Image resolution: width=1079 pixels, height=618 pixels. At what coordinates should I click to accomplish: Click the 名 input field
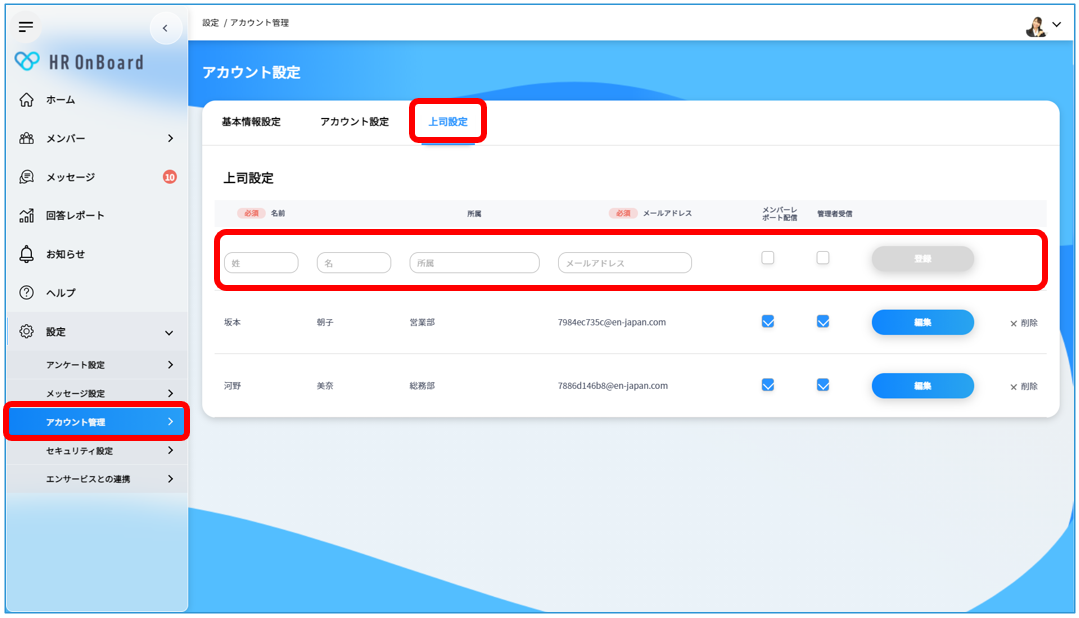(x=354, y=263)
